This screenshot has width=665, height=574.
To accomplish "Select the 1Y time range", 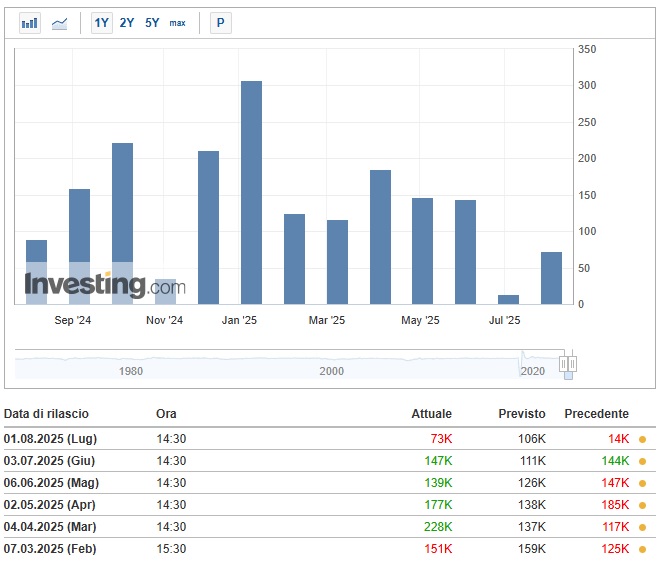I will tap(101, 22).
